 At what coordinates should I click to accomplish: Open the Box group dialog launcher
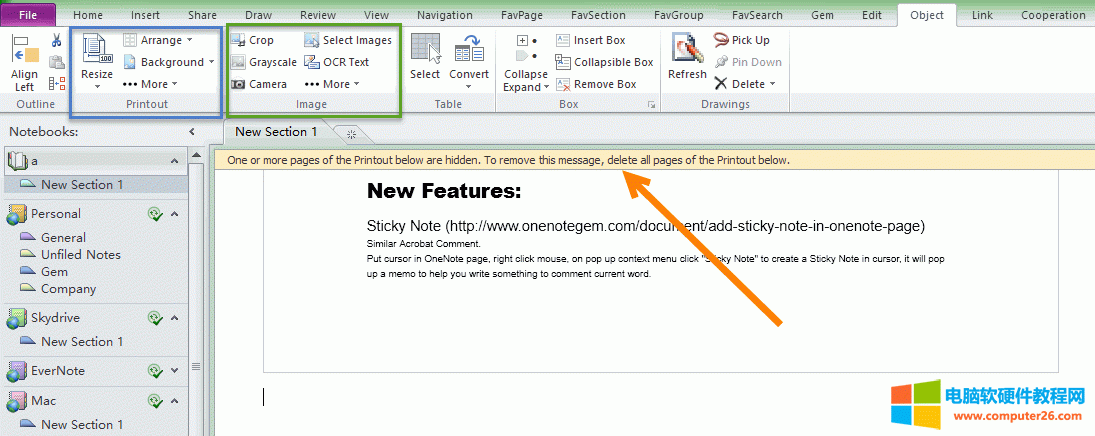(x=652, y=104)
